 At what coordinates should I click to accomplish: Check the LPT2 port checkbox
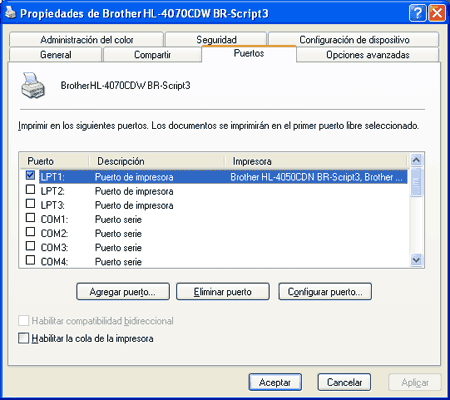30,190
